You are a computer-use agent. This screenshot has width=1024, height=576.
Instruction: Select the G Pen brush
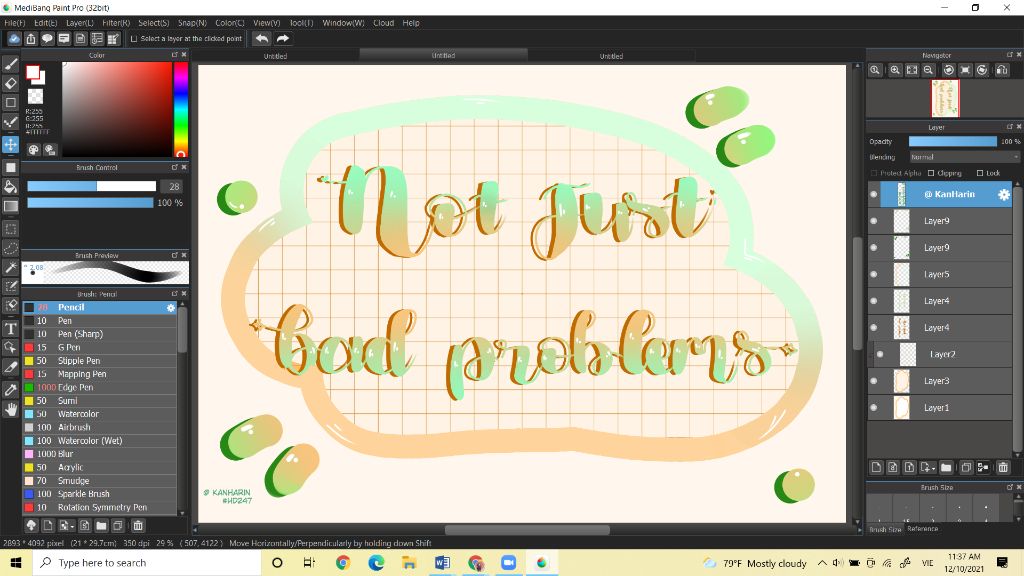pyautogui.click(x=100, y=347)
